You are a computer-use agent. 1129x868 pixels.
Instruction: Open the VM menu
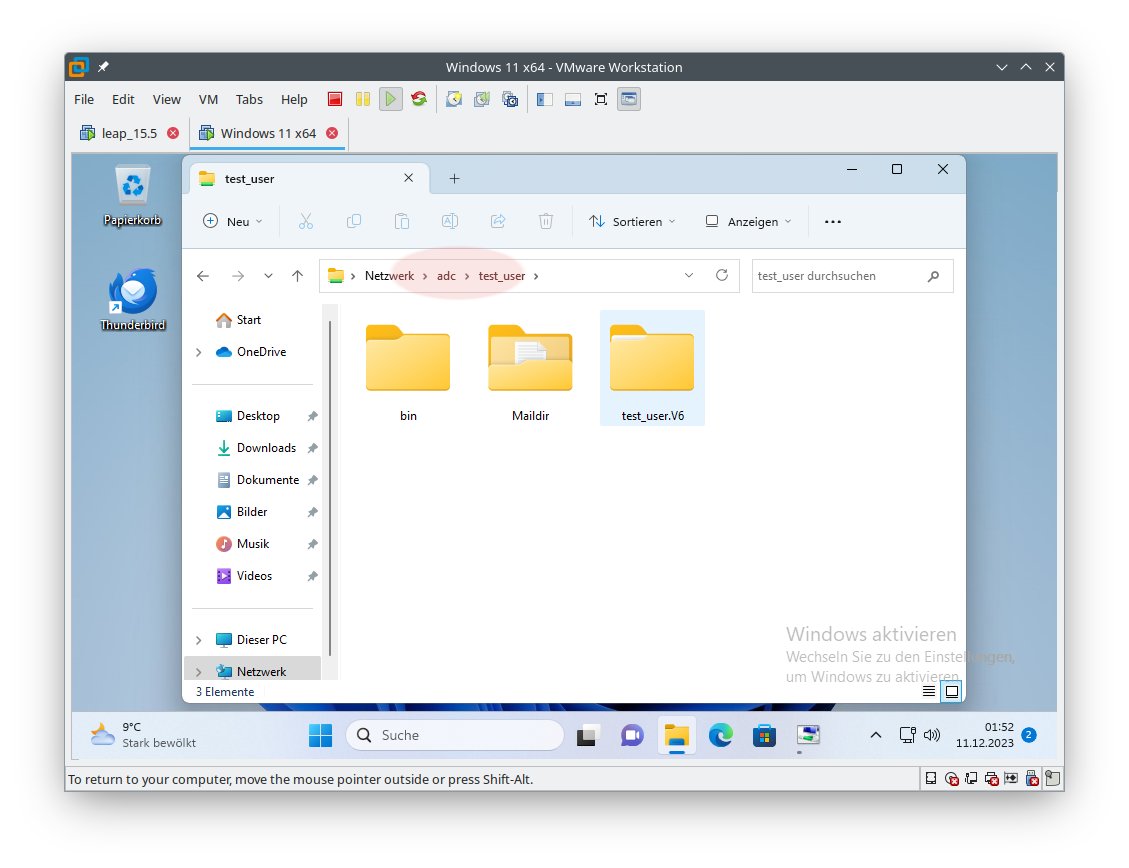point(208,99)
